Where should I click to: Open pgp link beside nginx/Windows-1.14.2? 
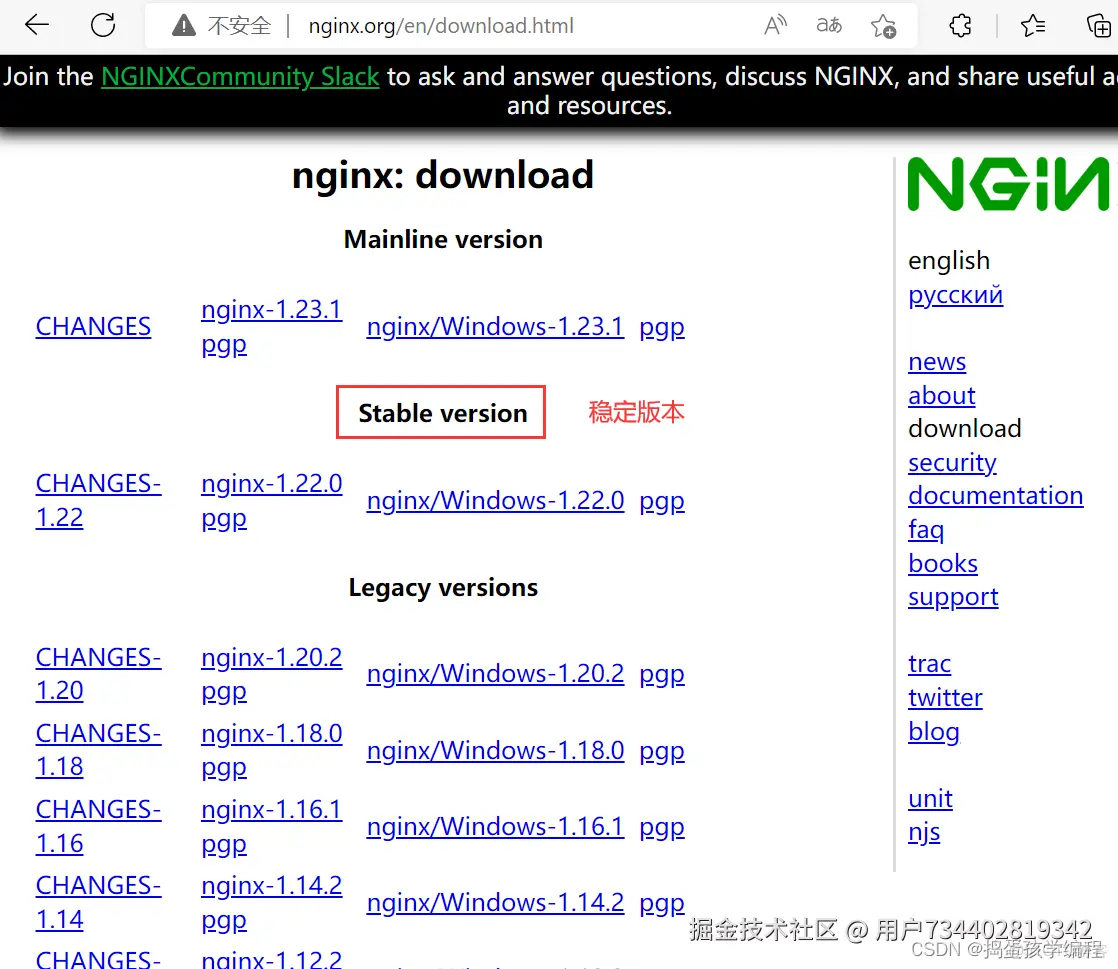tap(662, 903)
